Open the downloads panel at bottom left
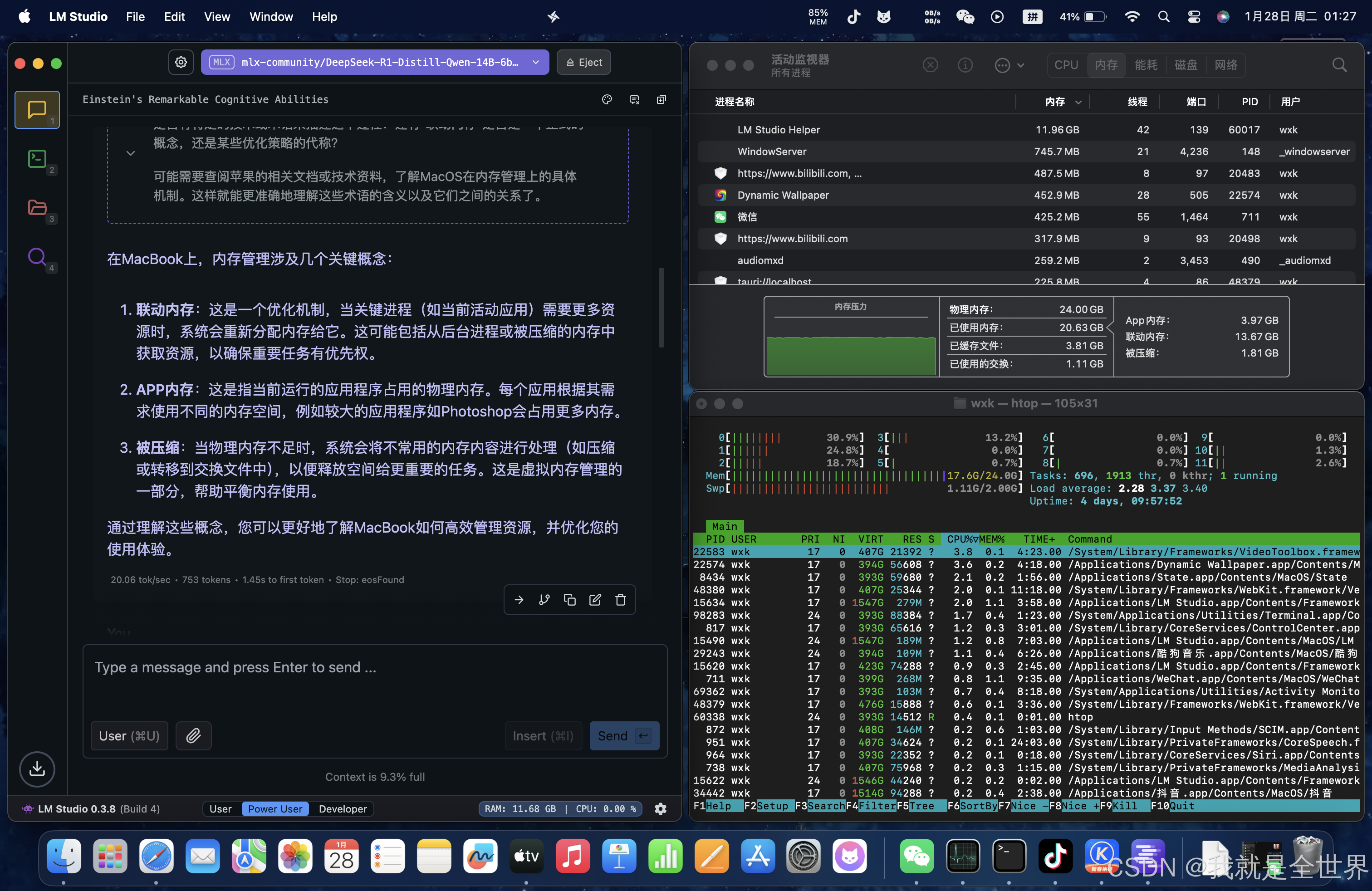This screenshot has height=891, width=1372. point(37,769)
